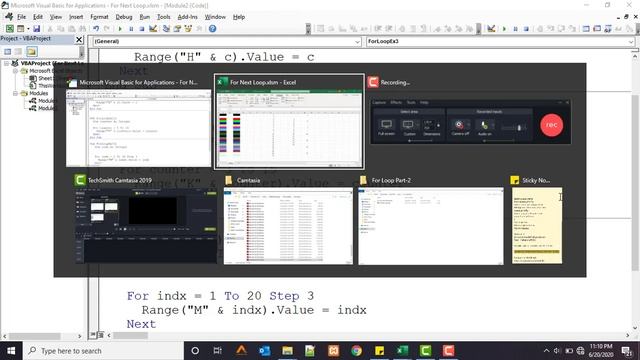The image size is (640, 360).
Task: Switch to the For Next Loop.xlsm Excel thumbnail
Action: click(x=289, y=122)
